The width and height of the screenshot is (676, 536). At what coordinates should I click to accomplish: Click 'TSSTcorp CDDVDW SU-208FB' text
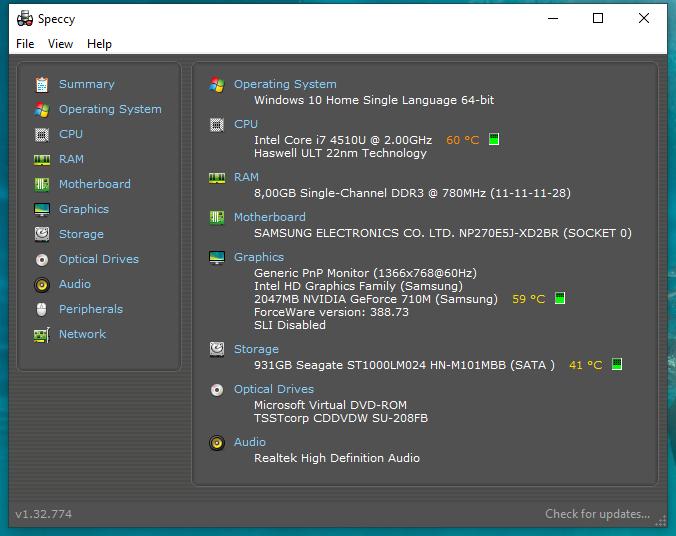(341, 418)
